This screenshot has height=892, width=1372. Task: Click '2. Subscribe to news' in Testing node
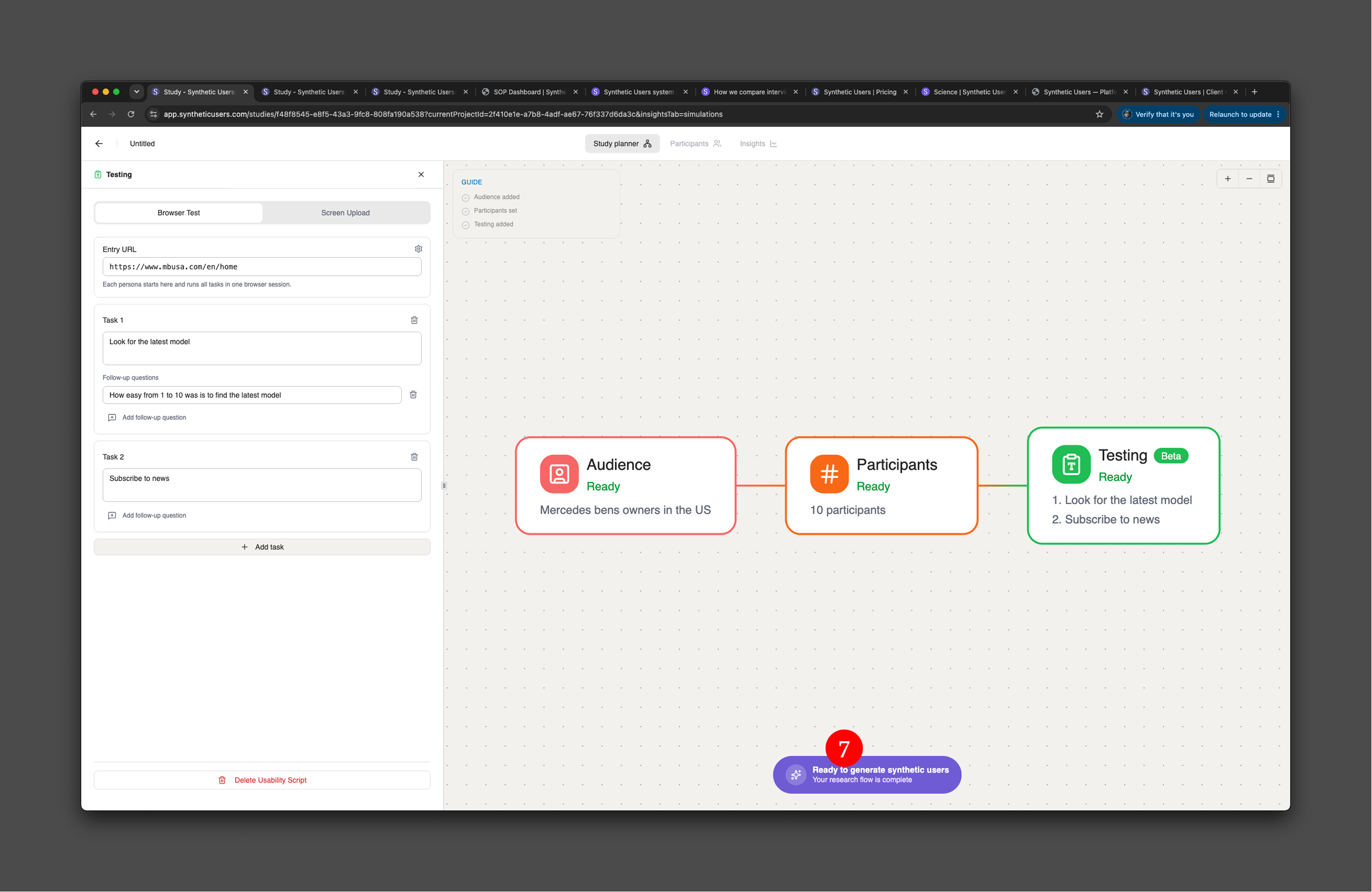click(x=1106, y=520)
